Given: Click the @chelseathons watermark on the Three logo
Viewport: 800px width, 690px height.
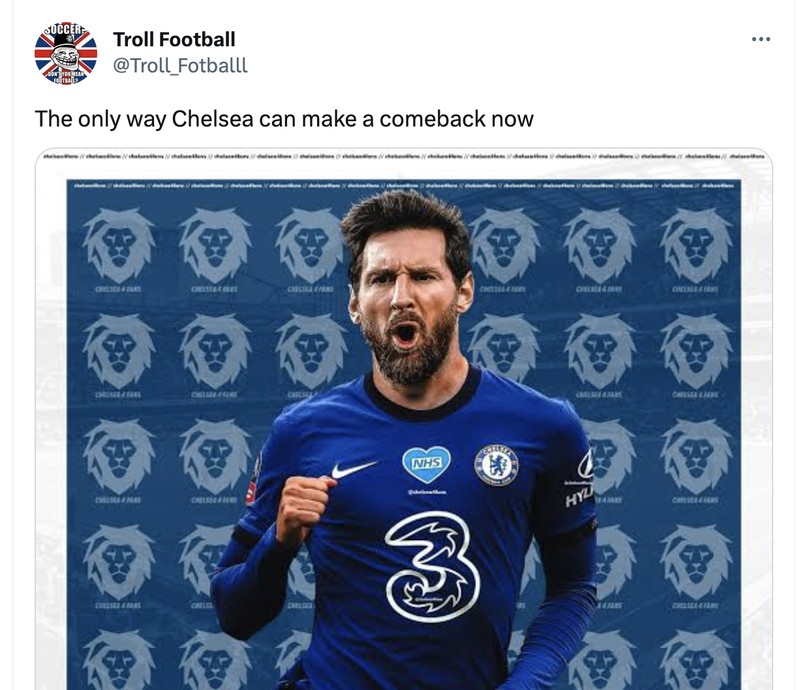Looking at the screenshot, I should [x=430, y=598].
